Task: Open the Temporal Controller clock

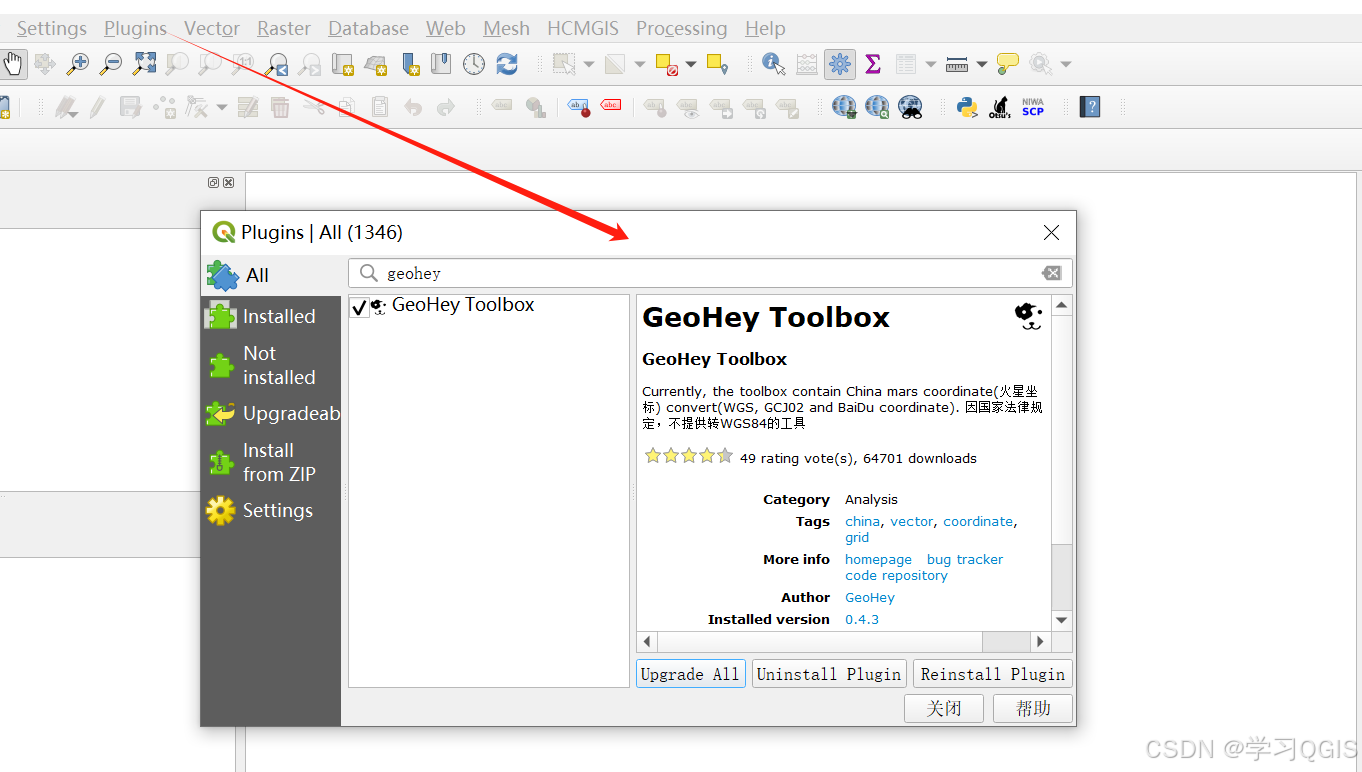Action: 474,64
